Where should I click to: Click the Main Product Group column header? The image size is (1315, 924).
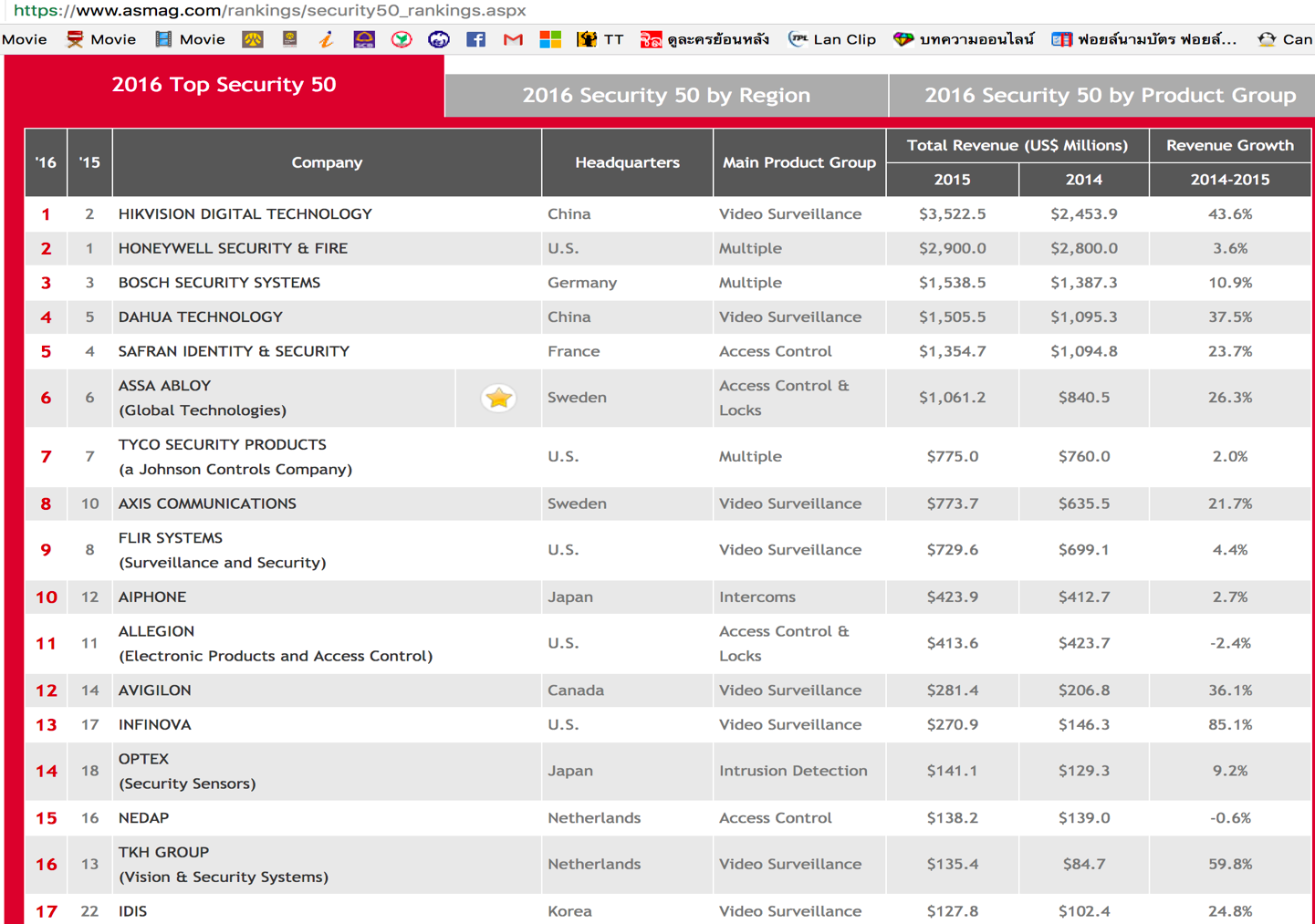point(799,162)
